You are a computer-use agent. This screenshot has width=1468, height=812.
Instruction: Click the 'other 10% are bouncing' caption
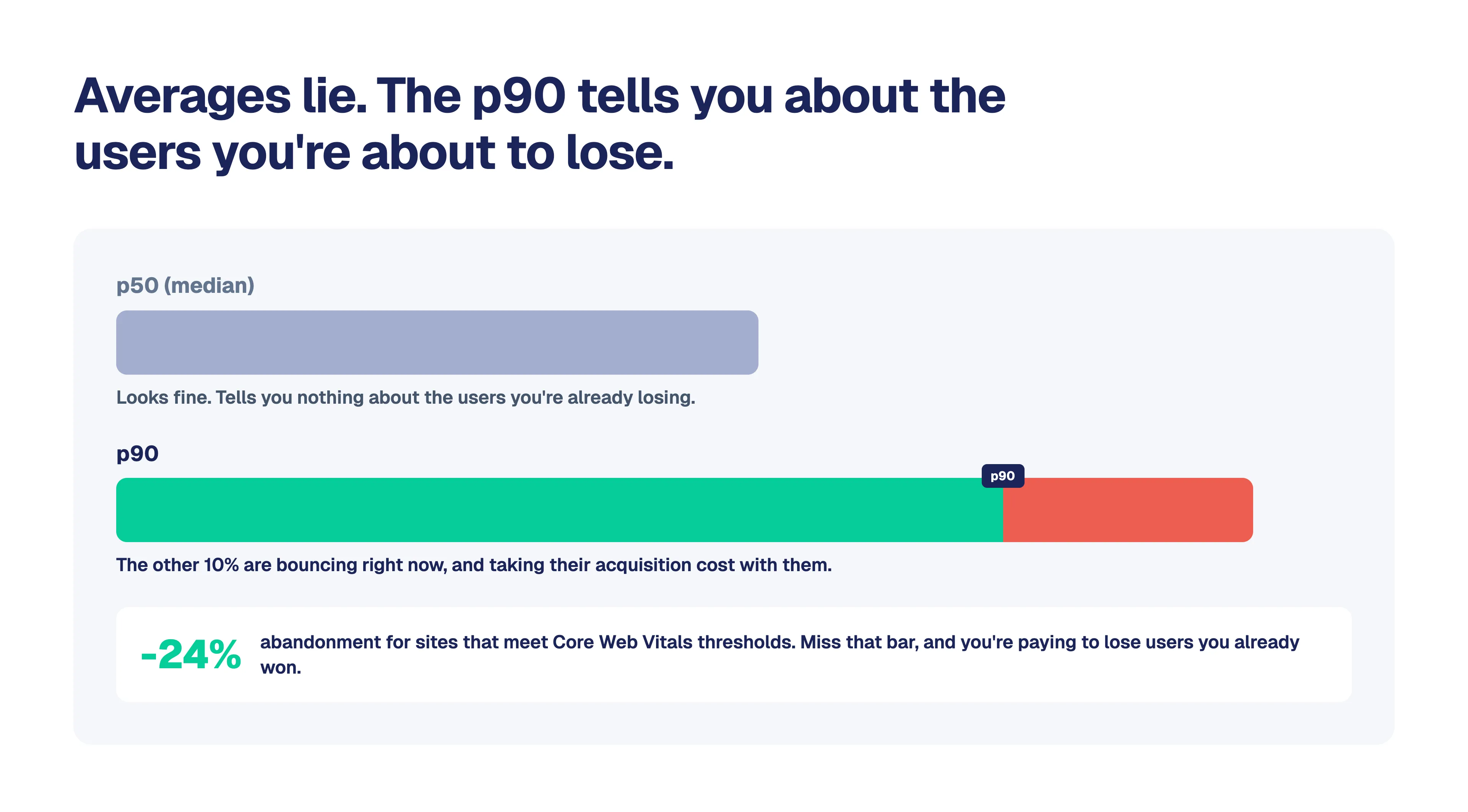click(x=474, y=565)
